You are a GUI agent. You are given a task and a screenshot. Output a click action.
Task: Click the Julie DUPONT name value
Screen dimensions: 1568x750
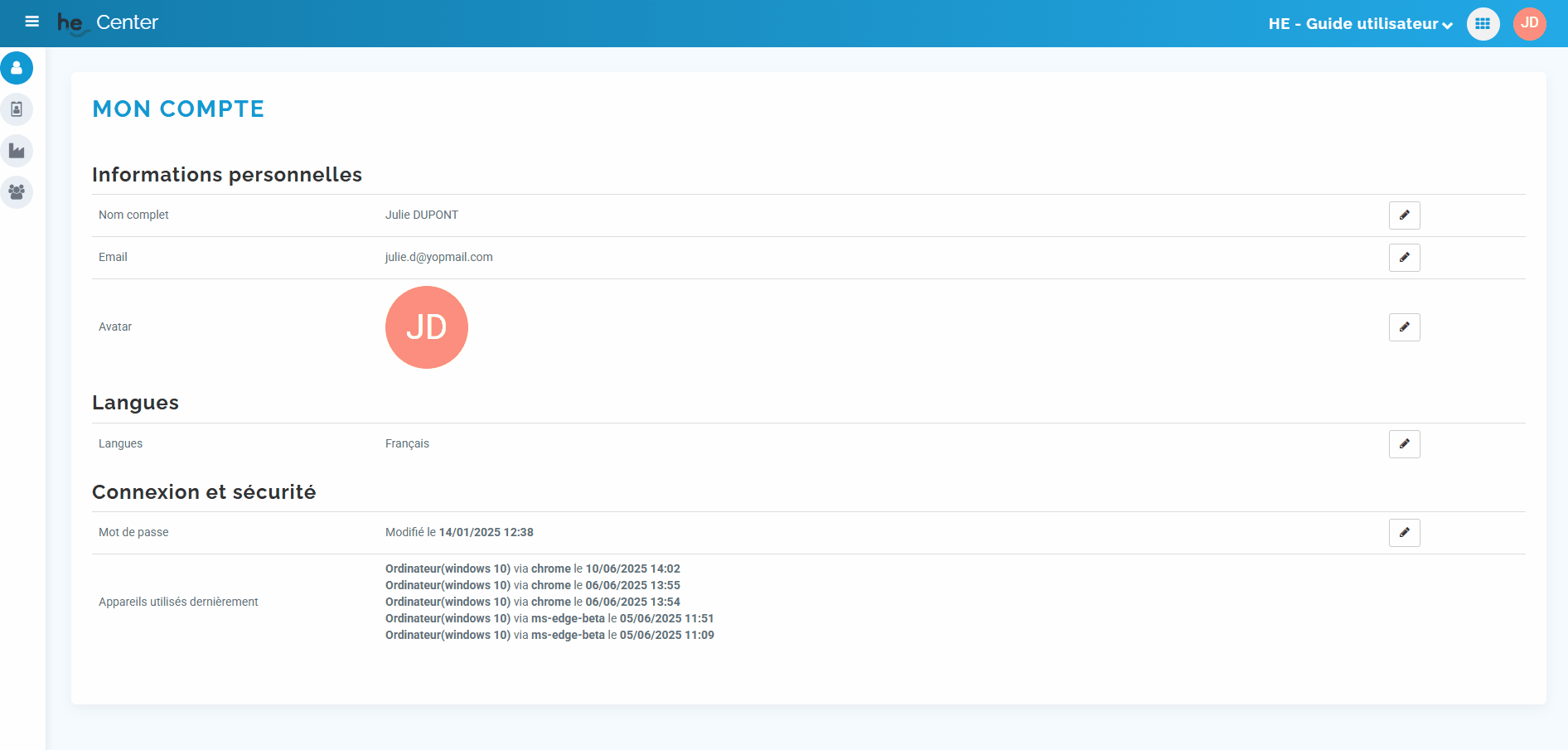coord(421,215)
